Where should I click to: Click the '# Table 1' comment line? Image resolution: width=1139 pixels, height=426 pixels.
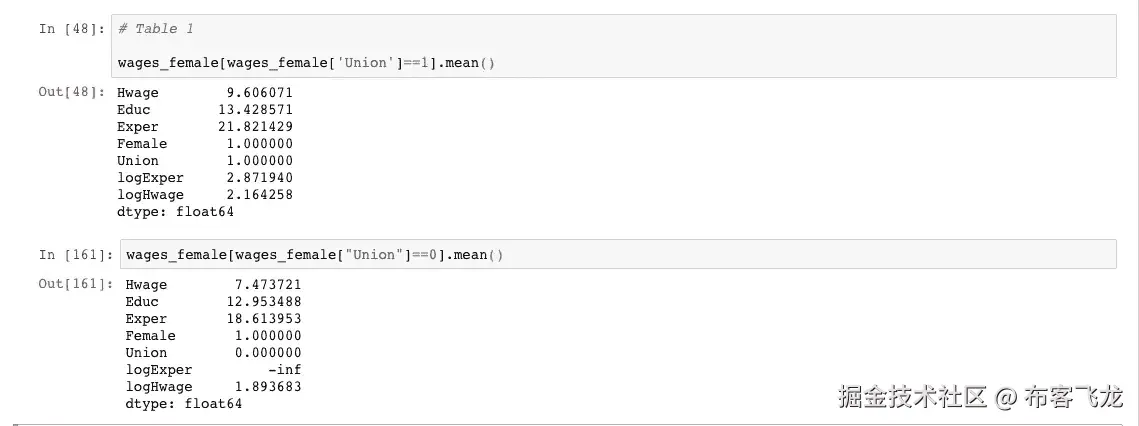pyautogui.click(x=156, y=29)
